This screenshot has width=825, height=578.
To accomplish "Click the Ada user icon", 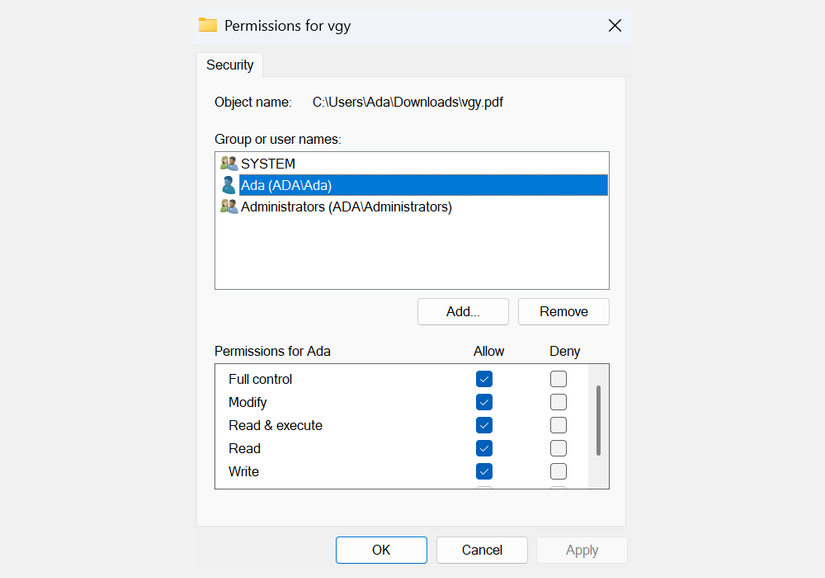I will 229,185.
